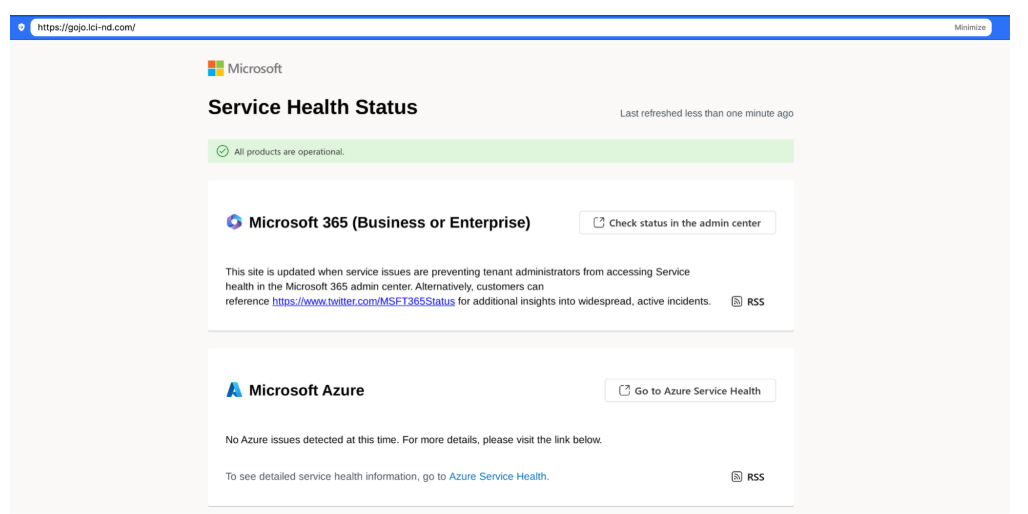Viewport: 1028px width, 514px height.
Task: Click the external-link icon in admin center button
Action: (598, 222)
